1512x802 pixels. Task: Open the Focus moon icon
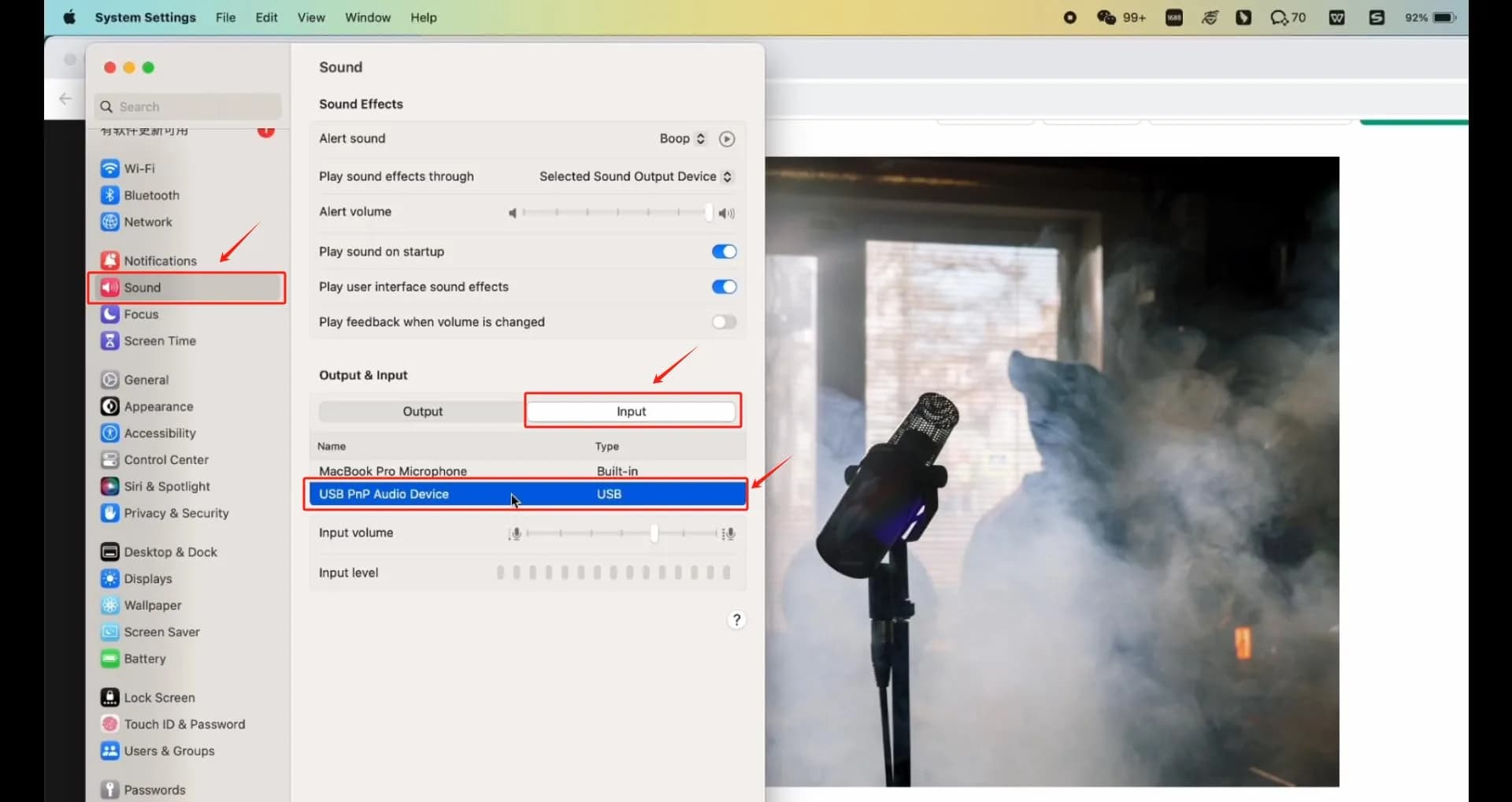tap(110, 314)
